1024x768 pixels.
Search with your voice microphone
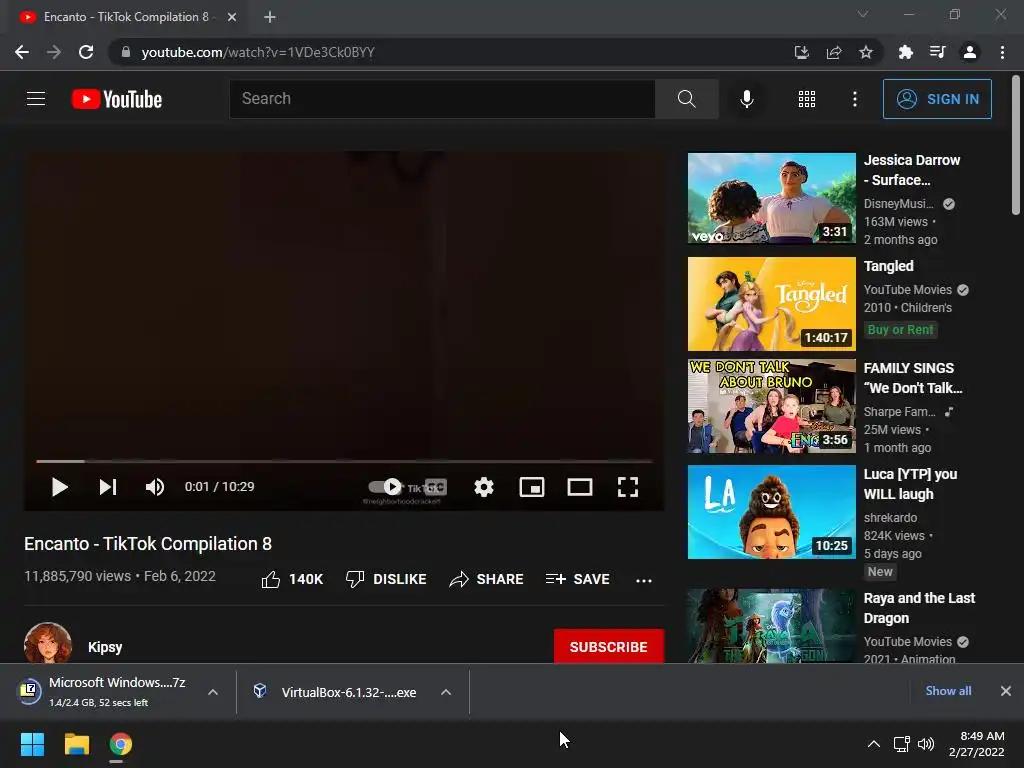[746, 99]
